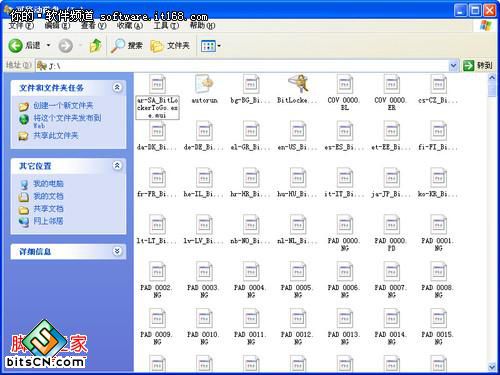Click the file name text "it-IT_Bi..."

pyautogui.click(x=344, y=194)
